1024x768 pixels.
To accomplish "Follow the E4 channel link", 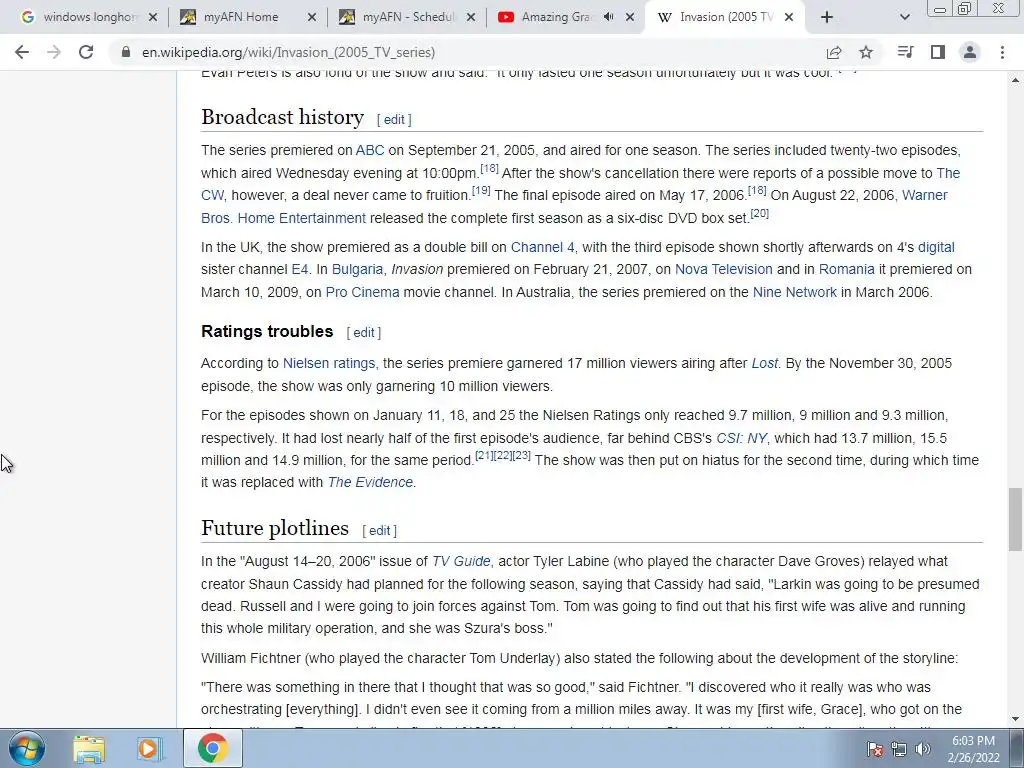I will [300, 270].
